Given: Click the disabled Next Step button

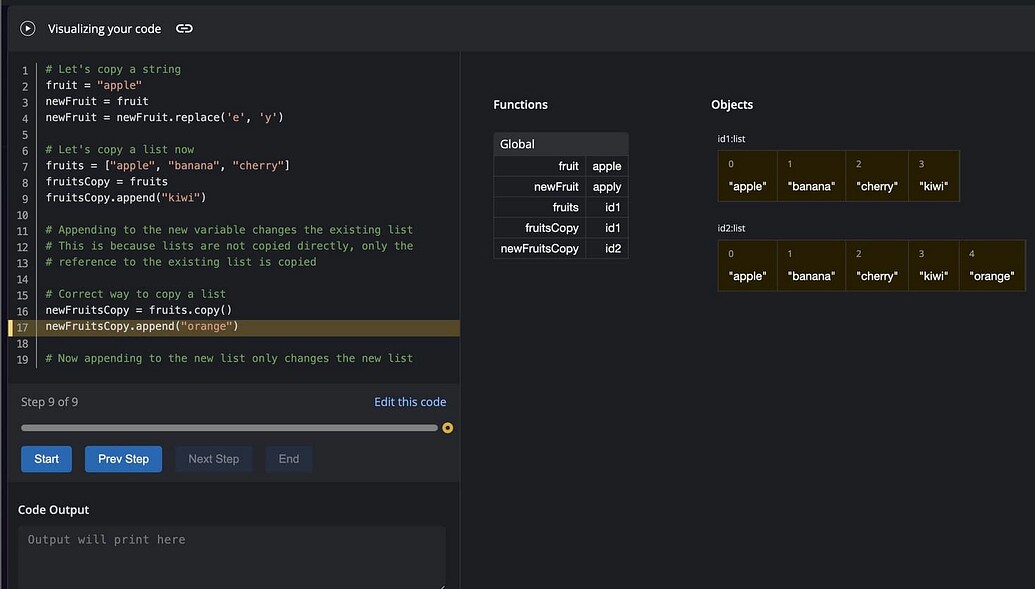Looking at the screenshot, I should (213, 458).
